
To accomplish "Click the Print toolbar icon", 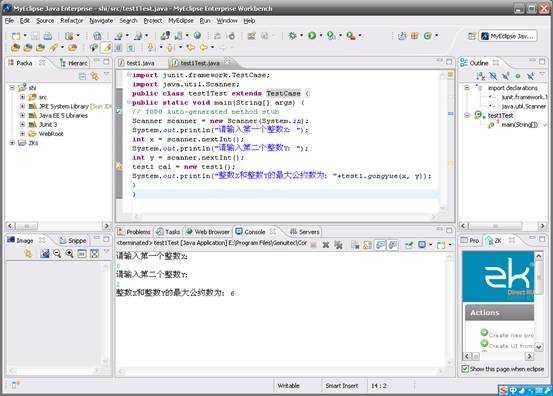I will [x=48, y=36].
